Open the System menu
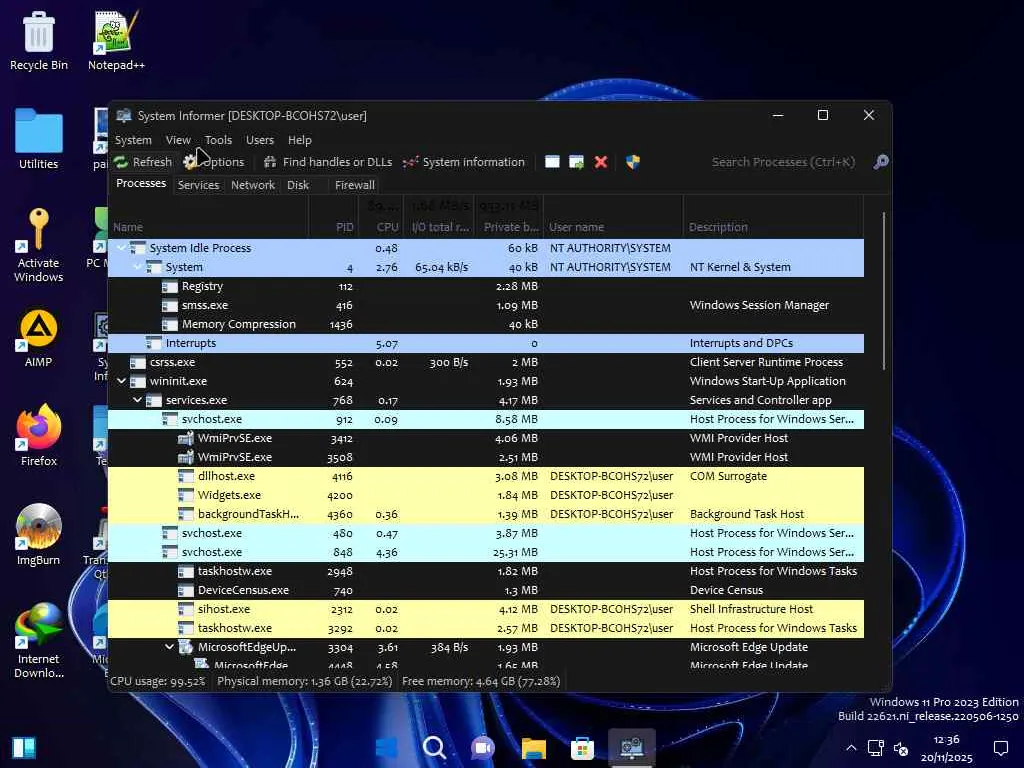The image size is (1024, 768). 133,140
